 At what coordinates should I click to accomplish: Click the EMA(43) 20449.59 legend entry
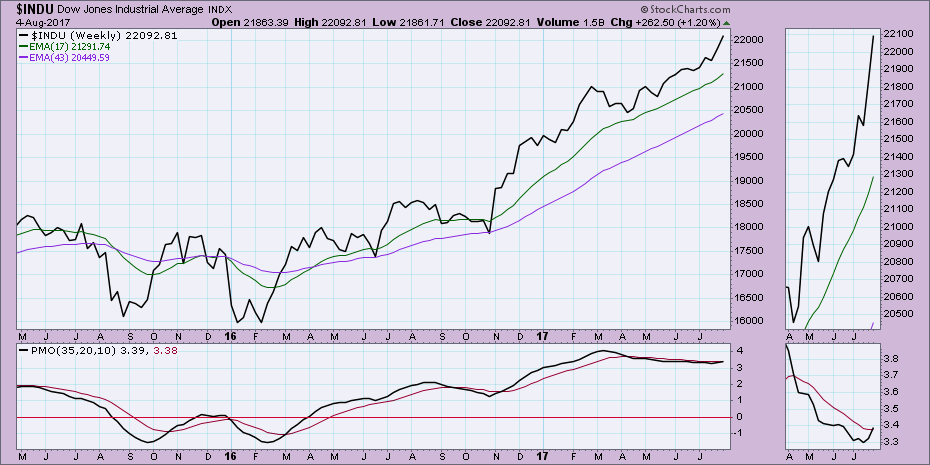point(65,58)
